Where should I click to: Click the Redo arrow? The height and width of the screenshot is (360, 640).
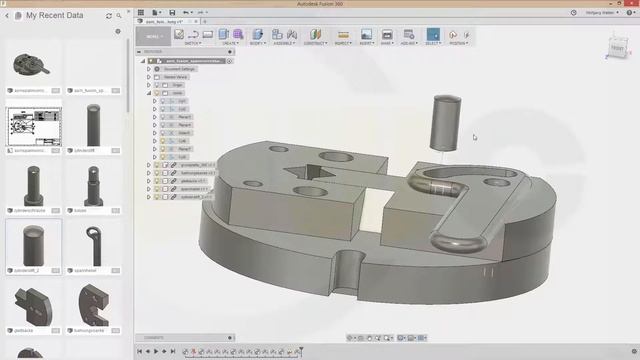[x=200, y=13]
